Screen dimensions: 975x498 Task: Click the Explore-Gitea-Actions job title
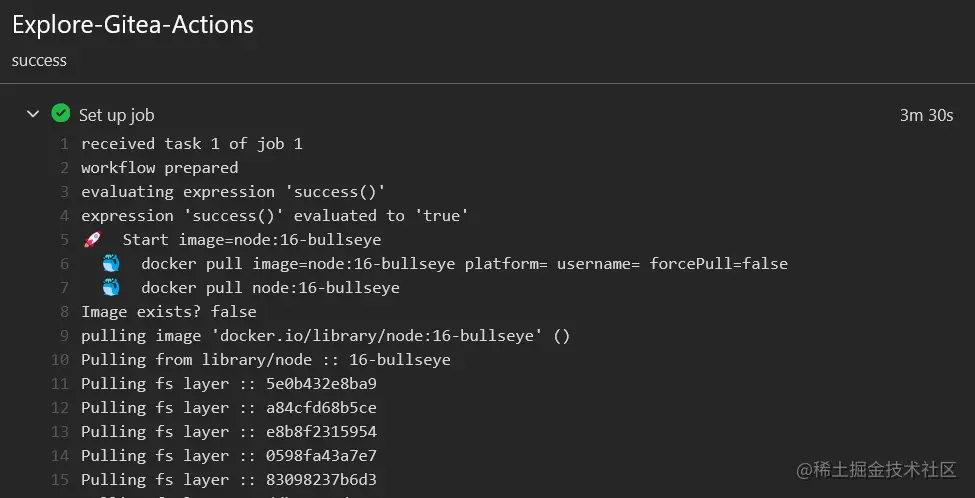click(x=133, y=24)
